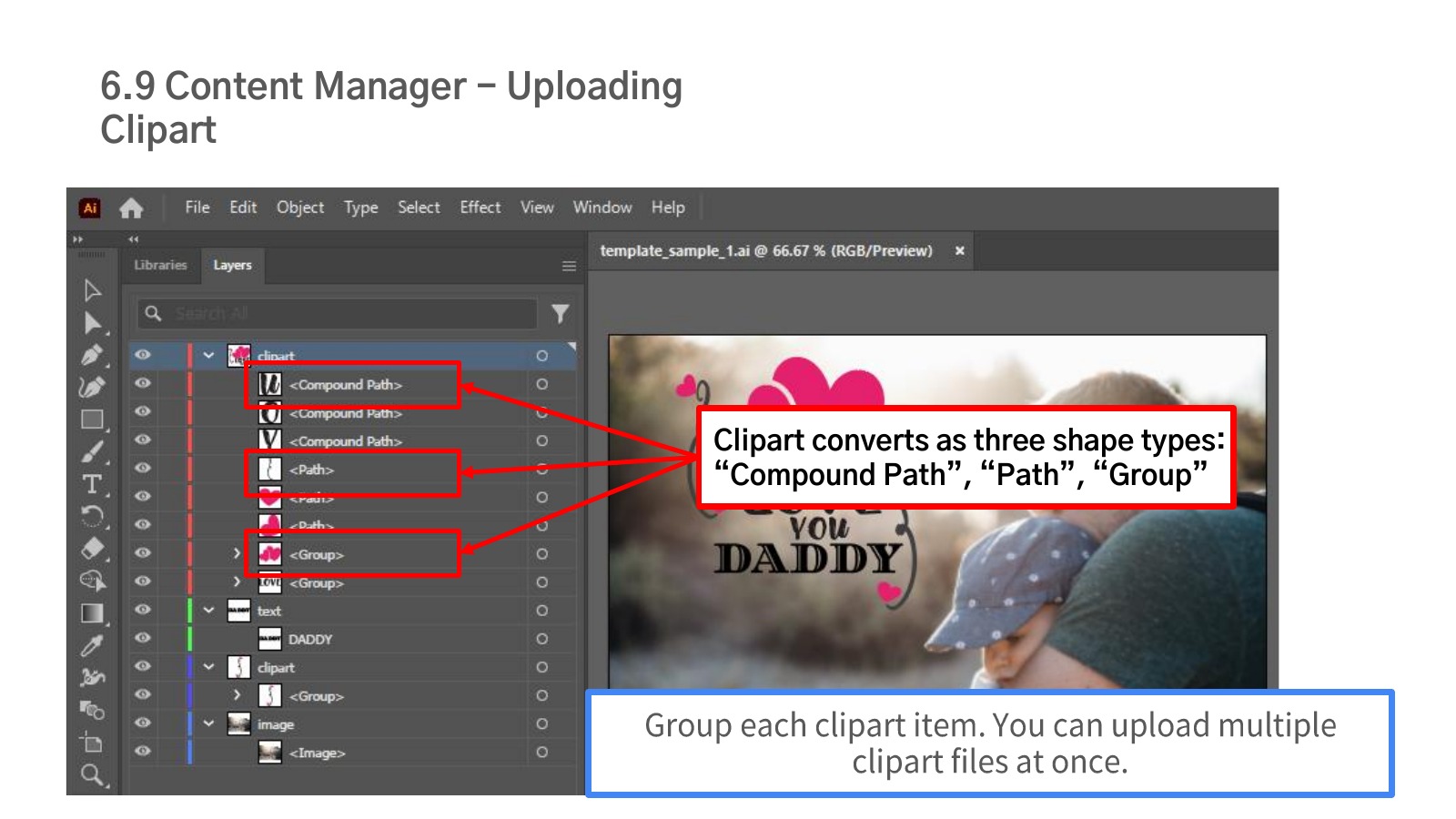Toggle eye for the V <Compound Path> row
1456x819 pixels.
(143, 440)
